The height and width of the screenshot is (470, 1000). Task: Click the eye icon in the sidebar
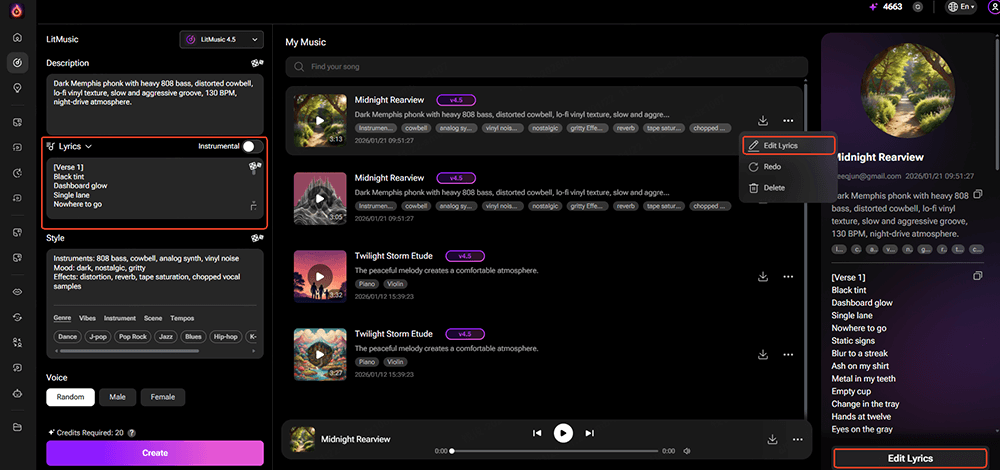coord(17,291)
